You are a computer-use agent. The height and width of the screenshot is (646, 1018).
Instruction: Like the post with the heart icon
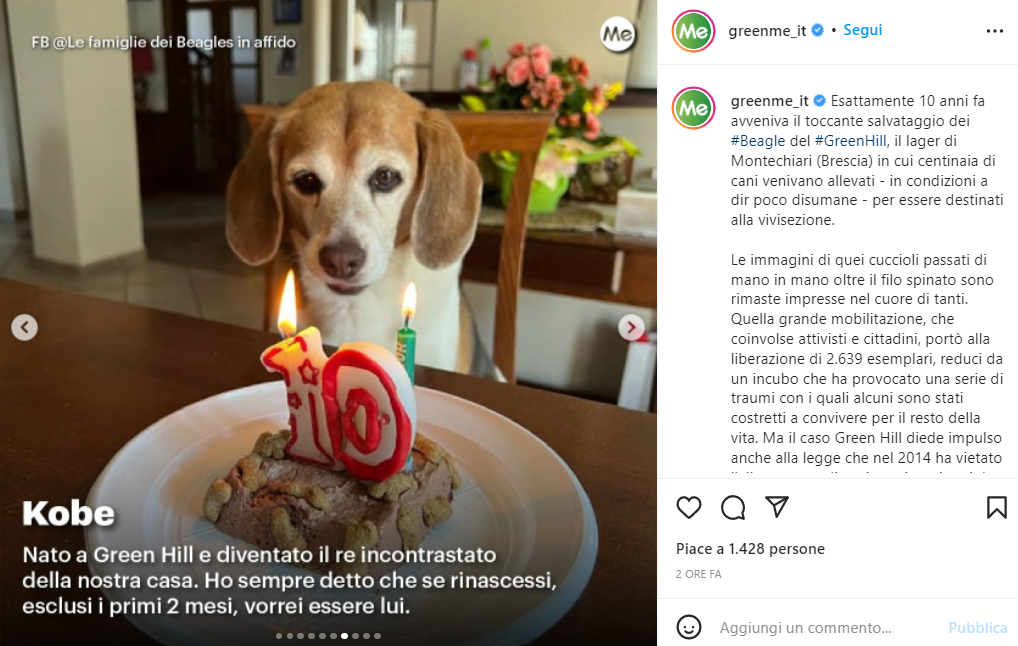tap(689, 507)
